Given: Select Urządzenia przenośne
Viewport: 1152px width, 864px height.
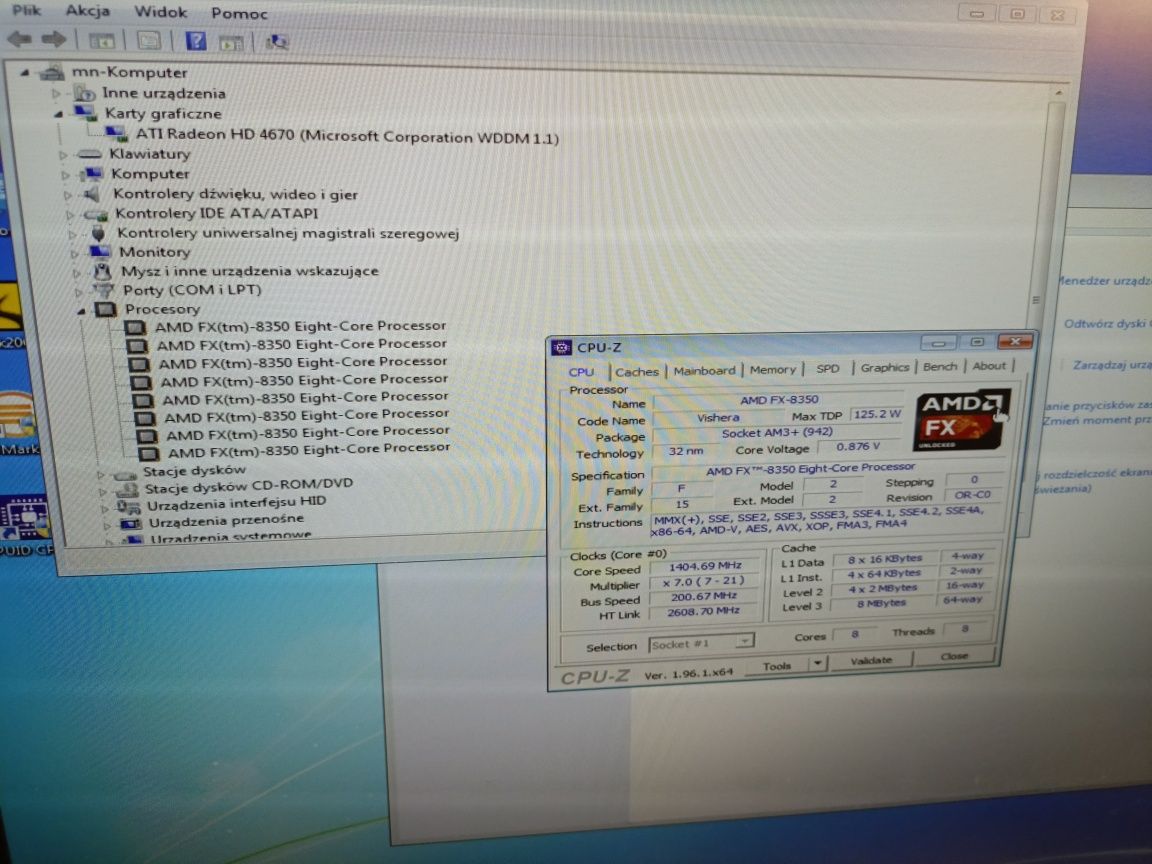Looking at the screenshot, I should pyautogui.click(x=226, y=521).
